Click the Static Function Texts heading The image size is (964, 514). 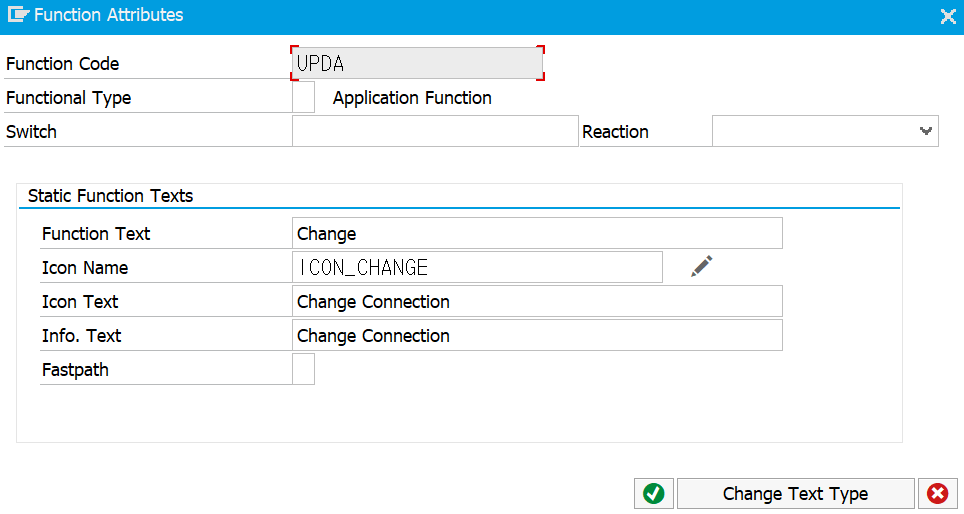pos(111,196)
